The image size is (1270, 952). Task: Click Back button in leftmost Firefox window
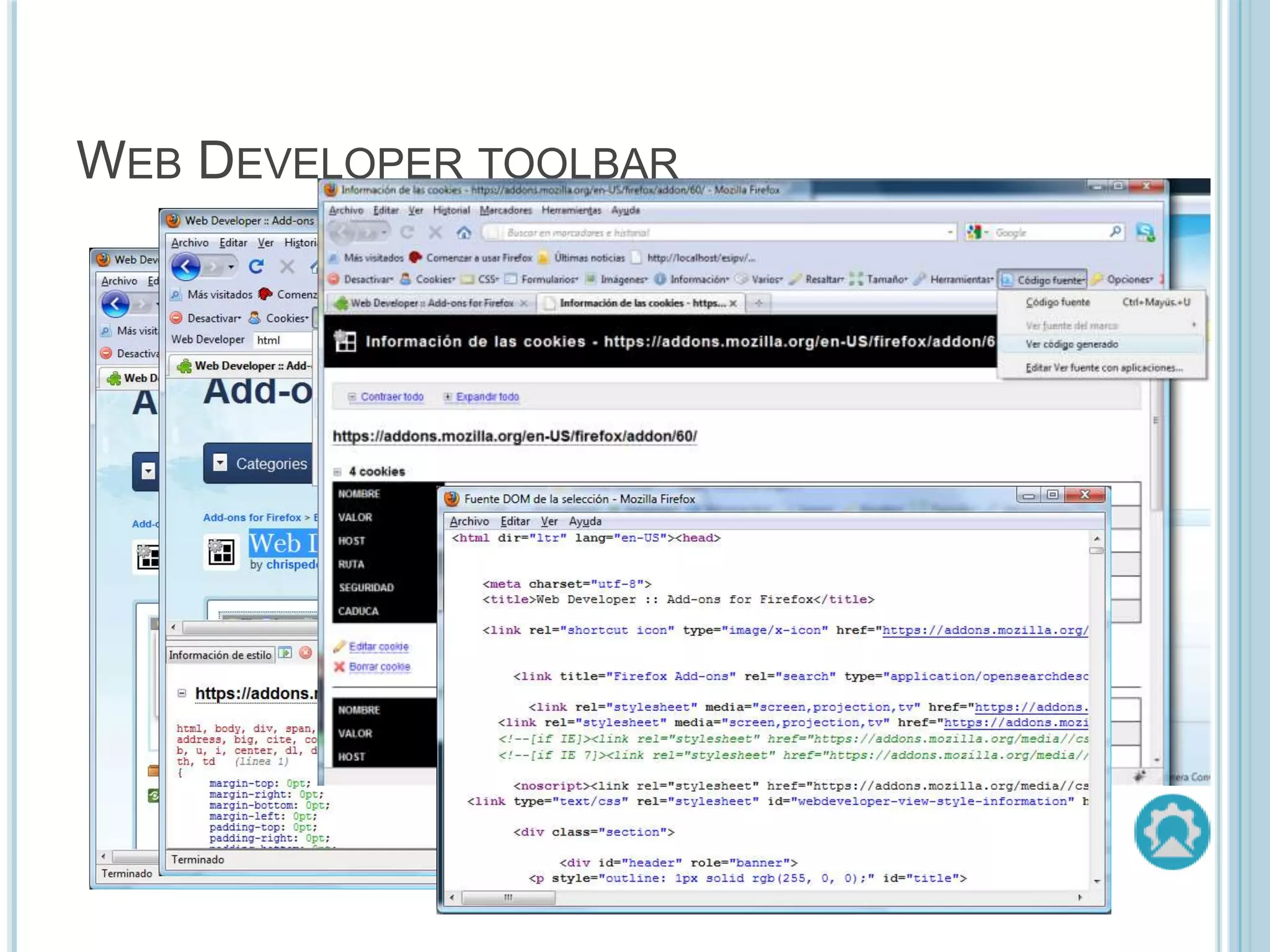(x=115, y=304)
